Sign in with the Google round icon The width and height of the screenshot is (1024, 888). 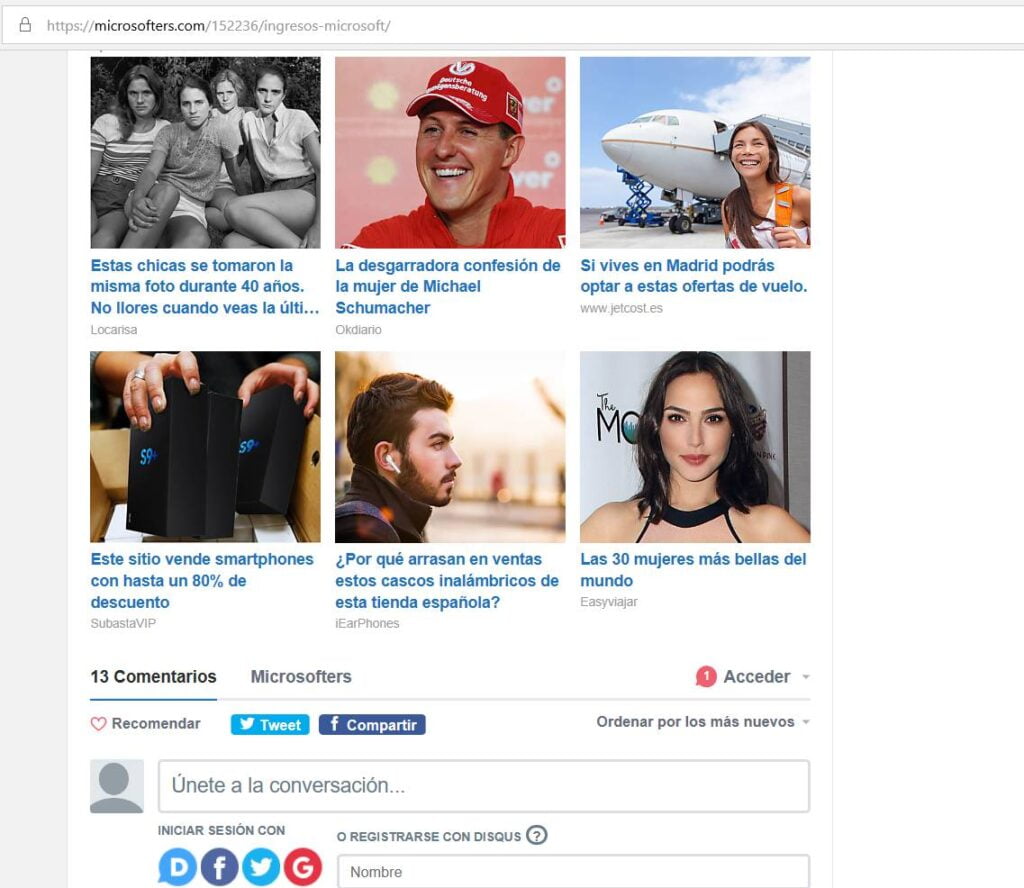tap(303, 866)
